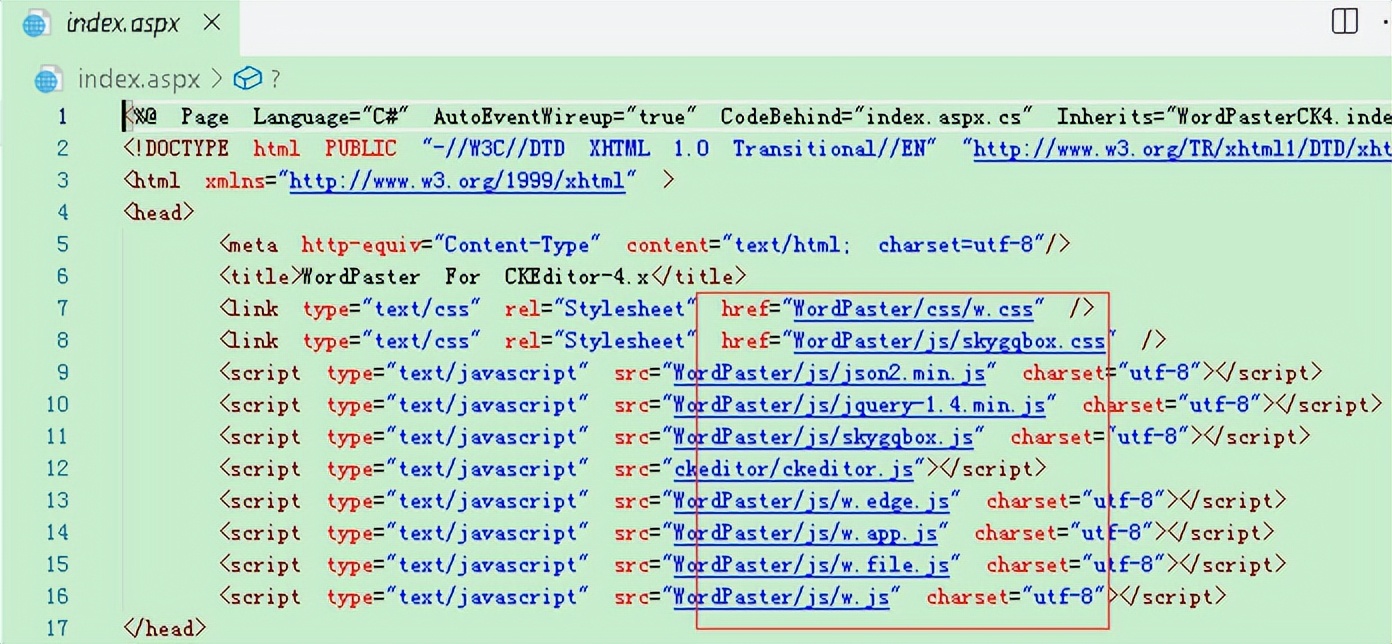Click line number 7 in the gutter
Screen dimensions: 1392x644
(x=62, y=309)
